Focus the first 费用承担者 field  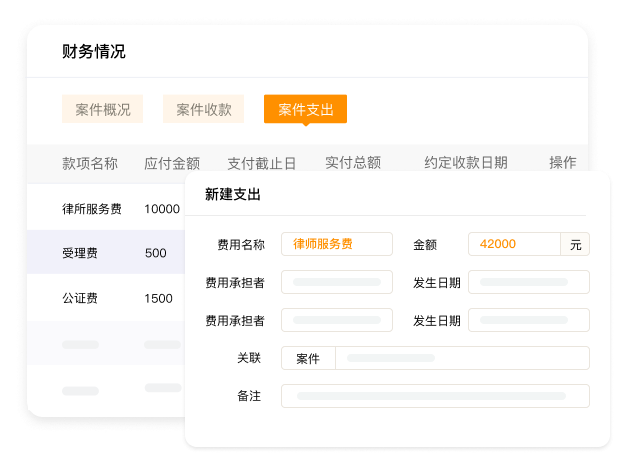point(337,282)
